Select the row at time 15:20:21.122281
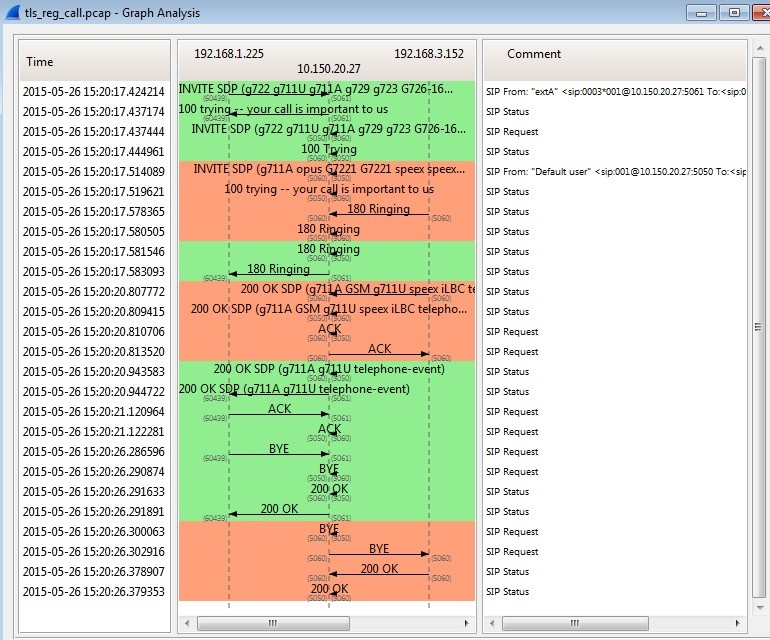This screenshot has width=770, height=640. click(x=93, y=432)
